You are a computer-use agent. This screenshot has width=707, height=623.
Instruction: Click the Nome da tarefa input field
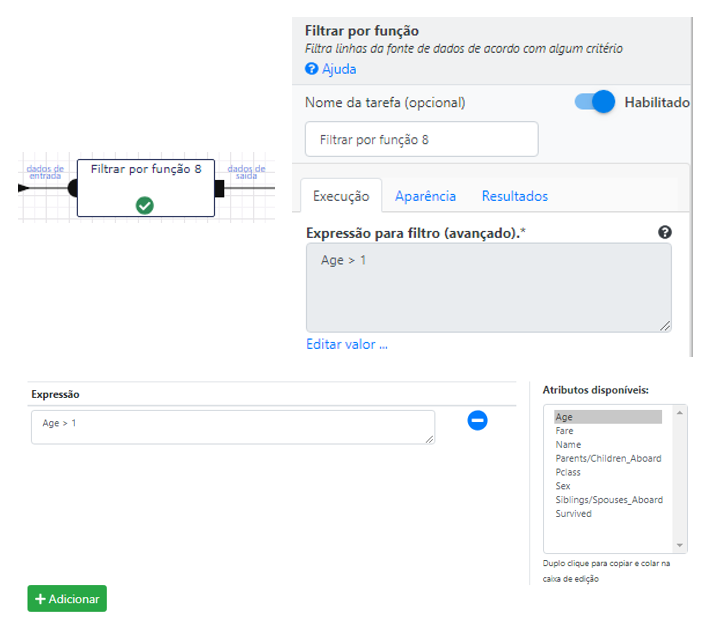pos(422,139)
